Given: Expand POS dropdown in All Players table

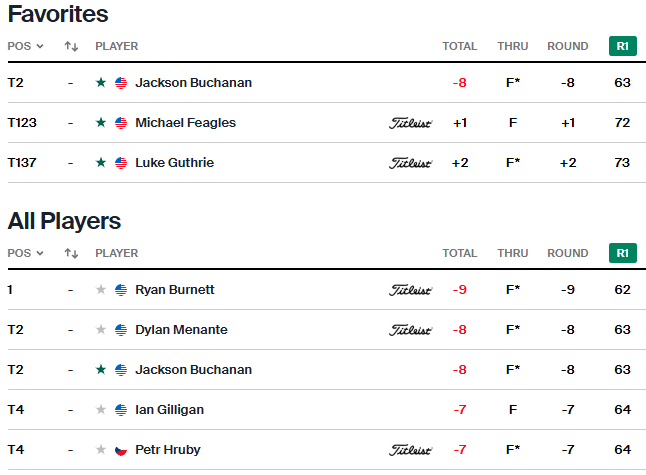Looking at the screenshot, I should click(26, 253).
